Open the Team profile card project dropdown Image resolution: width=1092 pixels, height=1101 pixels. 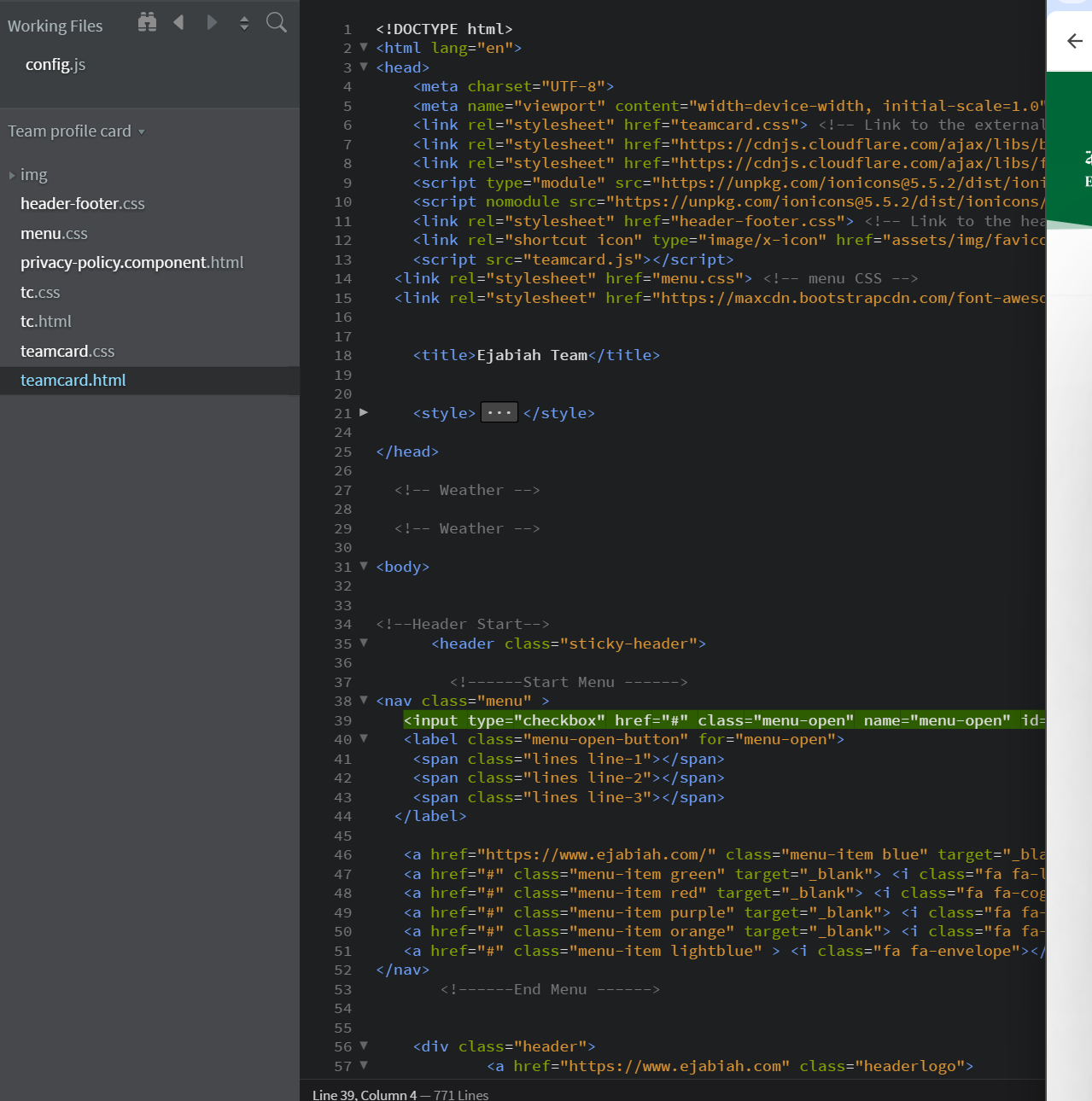click(x=76, y=131)
